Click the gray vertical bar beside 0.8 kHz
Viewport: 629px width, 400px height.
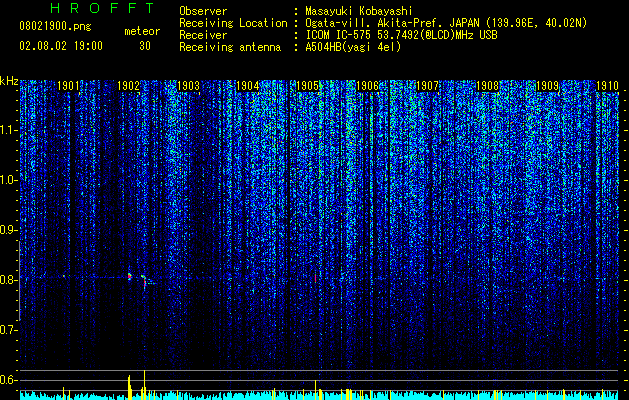click(x=19, y=281)
